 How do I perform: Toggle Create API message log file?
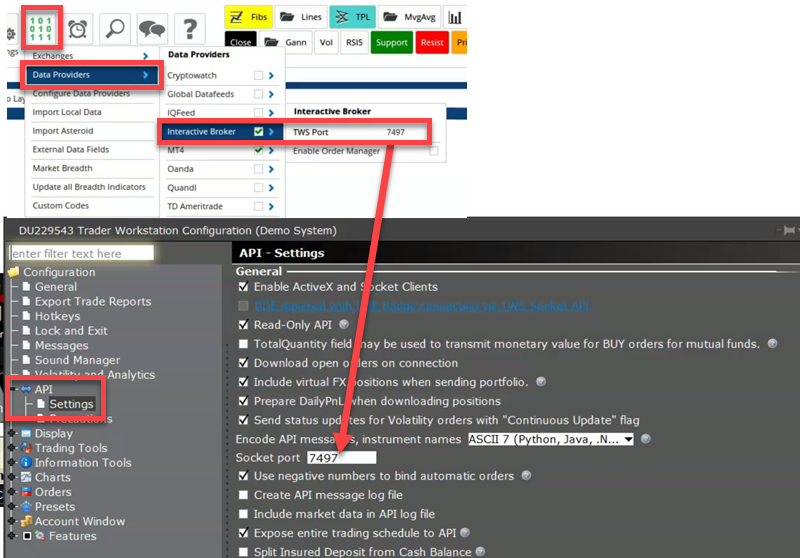coord(243,495)
